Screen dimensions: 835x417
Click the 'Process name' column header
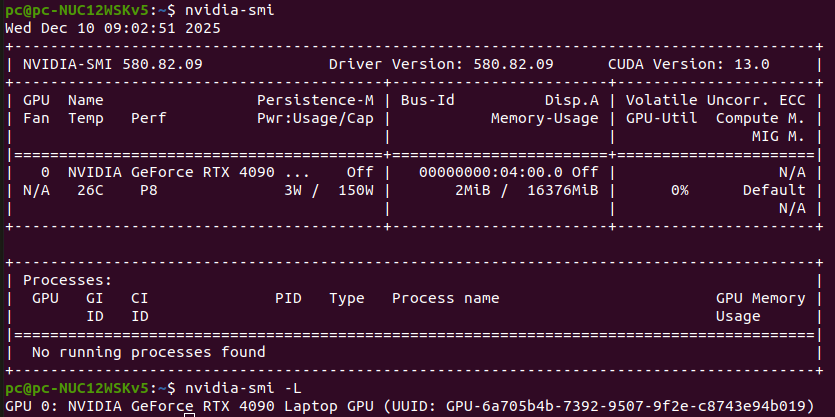446,298
